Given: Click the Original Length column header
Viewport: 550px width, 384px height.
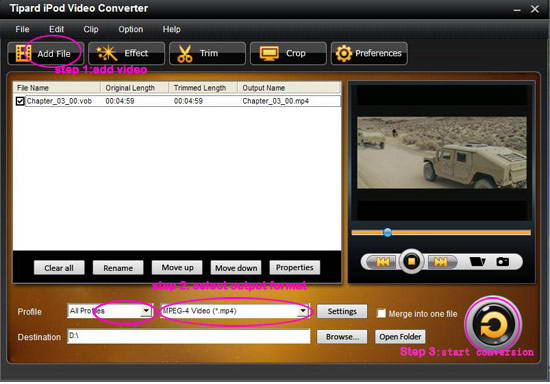Looking at the screenshot, I should point(134,88).
